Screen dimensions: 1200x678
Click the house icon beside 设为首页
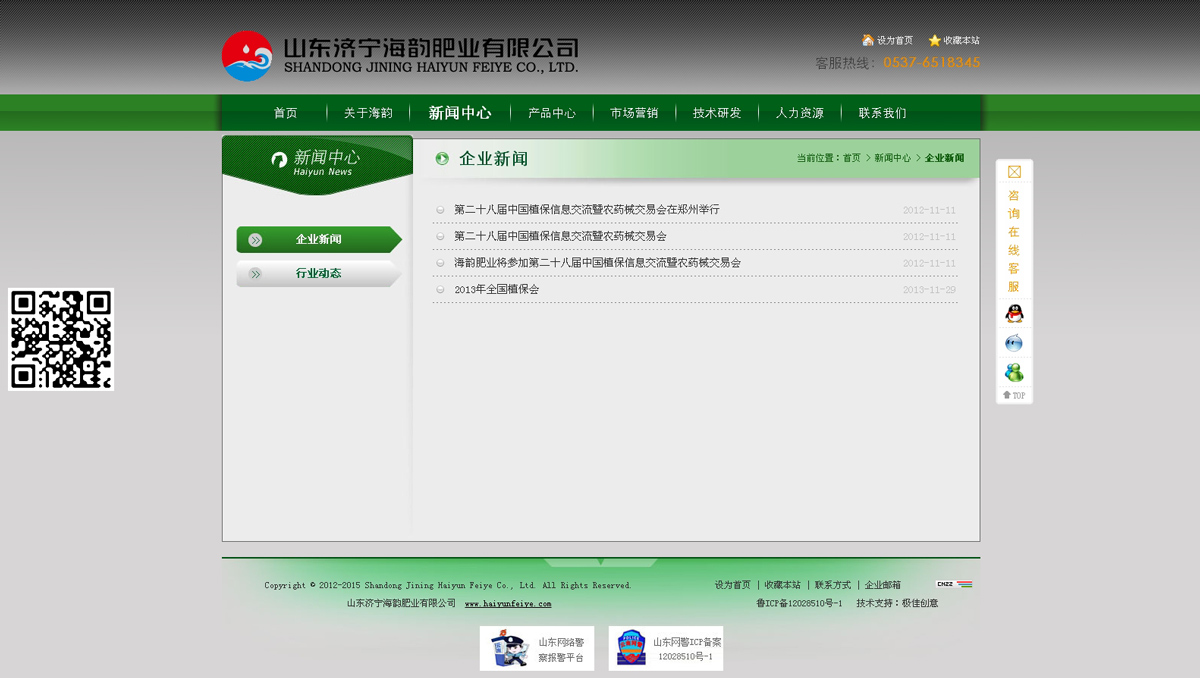868,40
